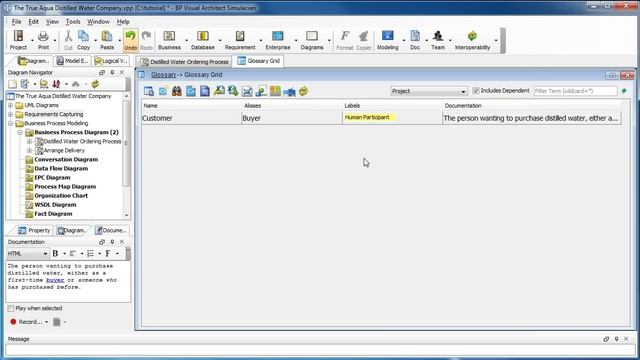Switch to the Model Explorer tab
Image resolution: width=640 pixels, height=360 pixels.
pyautogui.click(x=72, y=61)
